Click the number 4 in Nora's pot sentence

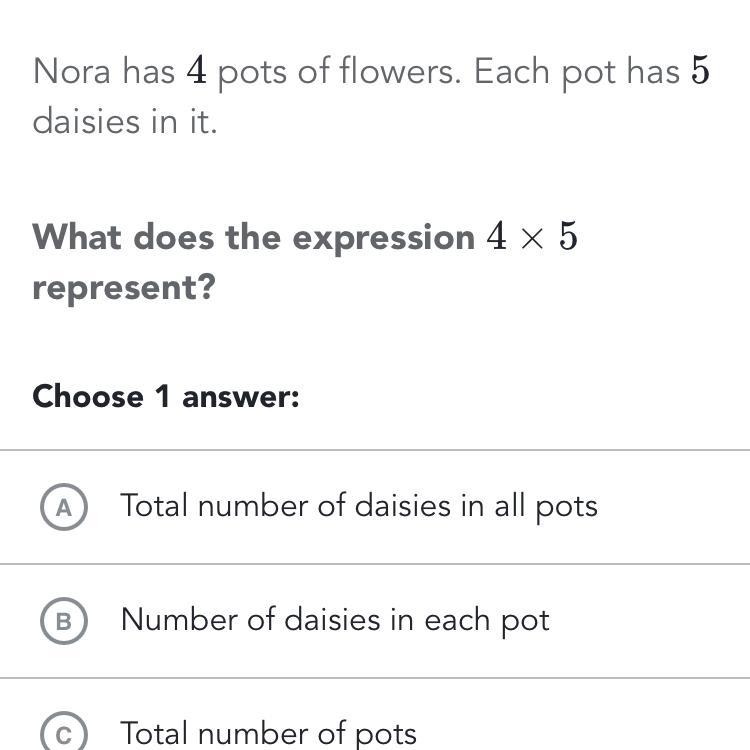(x=197, y=72)
